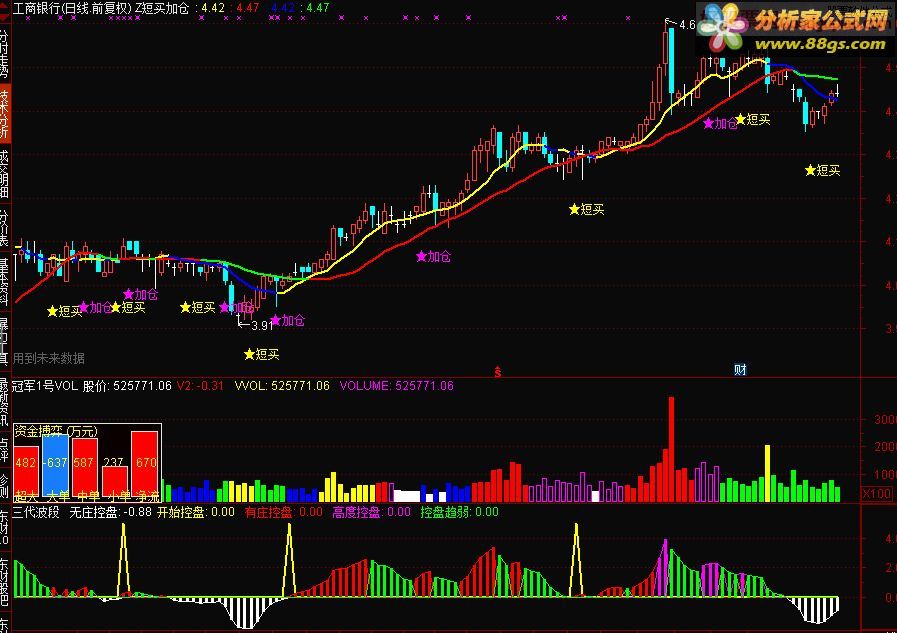
Task: Click the 小单 bar showing 237
Action: pos(114,479)
